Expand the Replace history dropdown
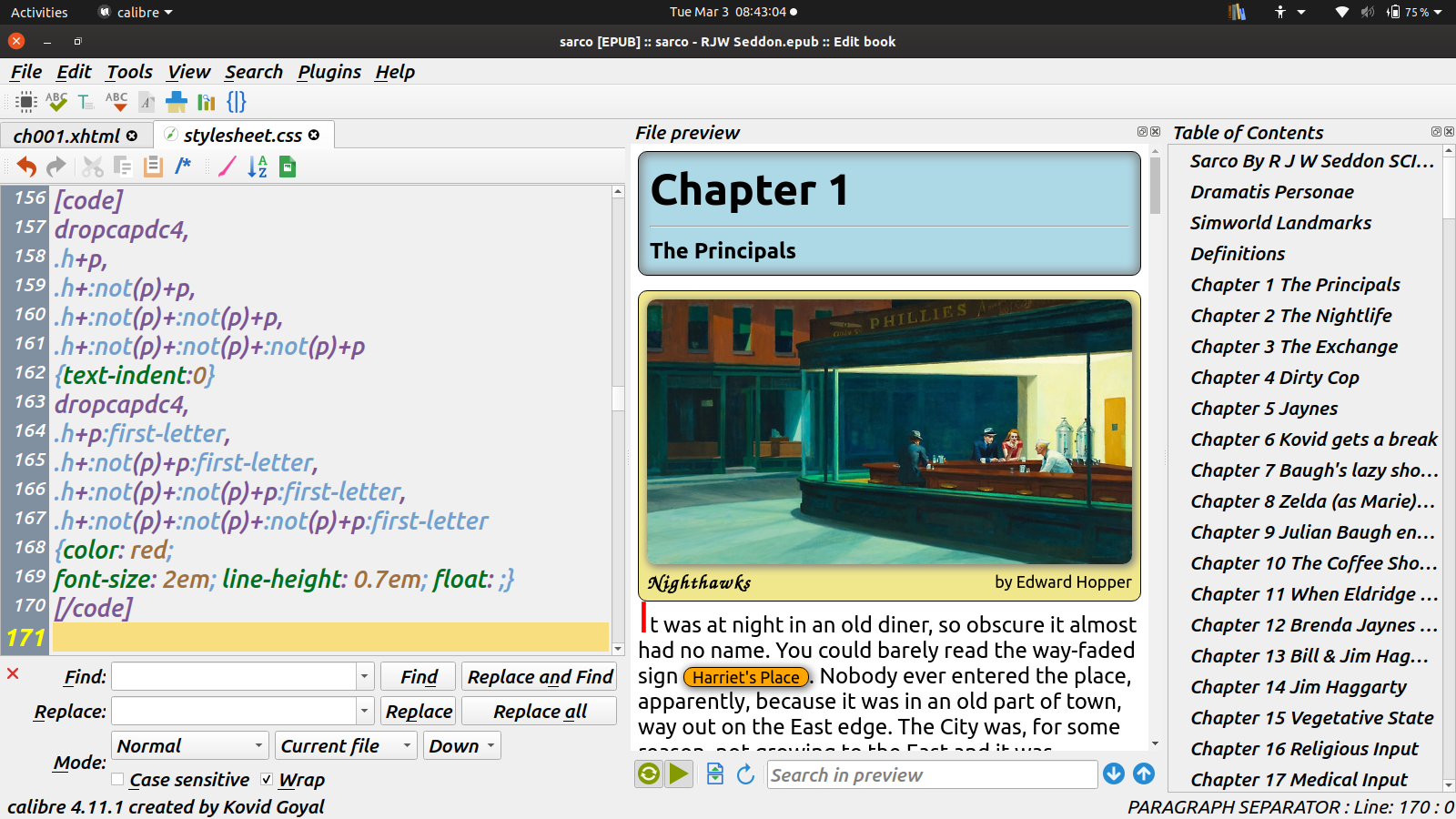 [365, 711]
